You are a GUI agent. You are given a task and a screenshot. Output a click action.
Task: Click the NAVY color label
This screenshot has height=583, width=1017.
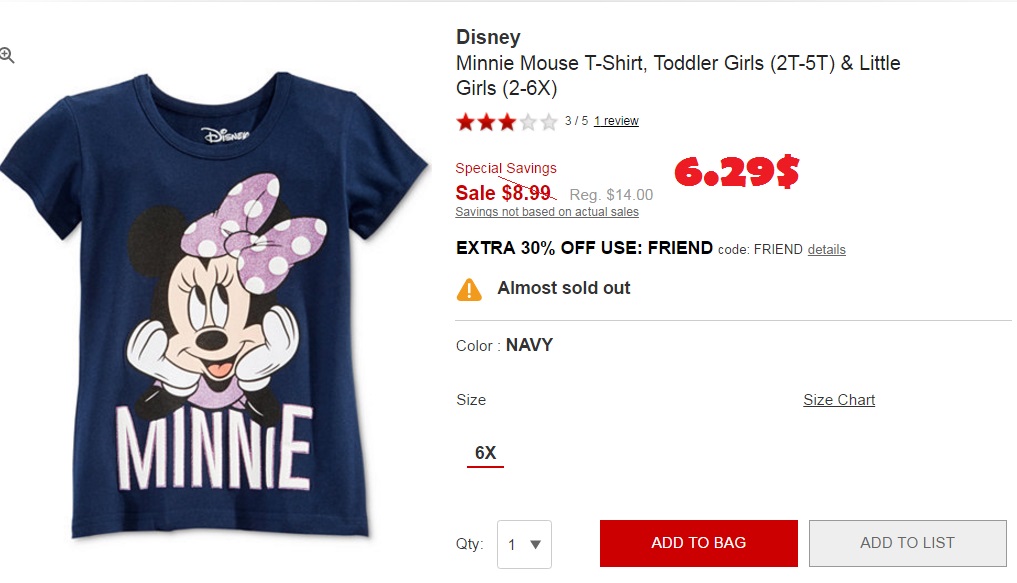point(529,345)
